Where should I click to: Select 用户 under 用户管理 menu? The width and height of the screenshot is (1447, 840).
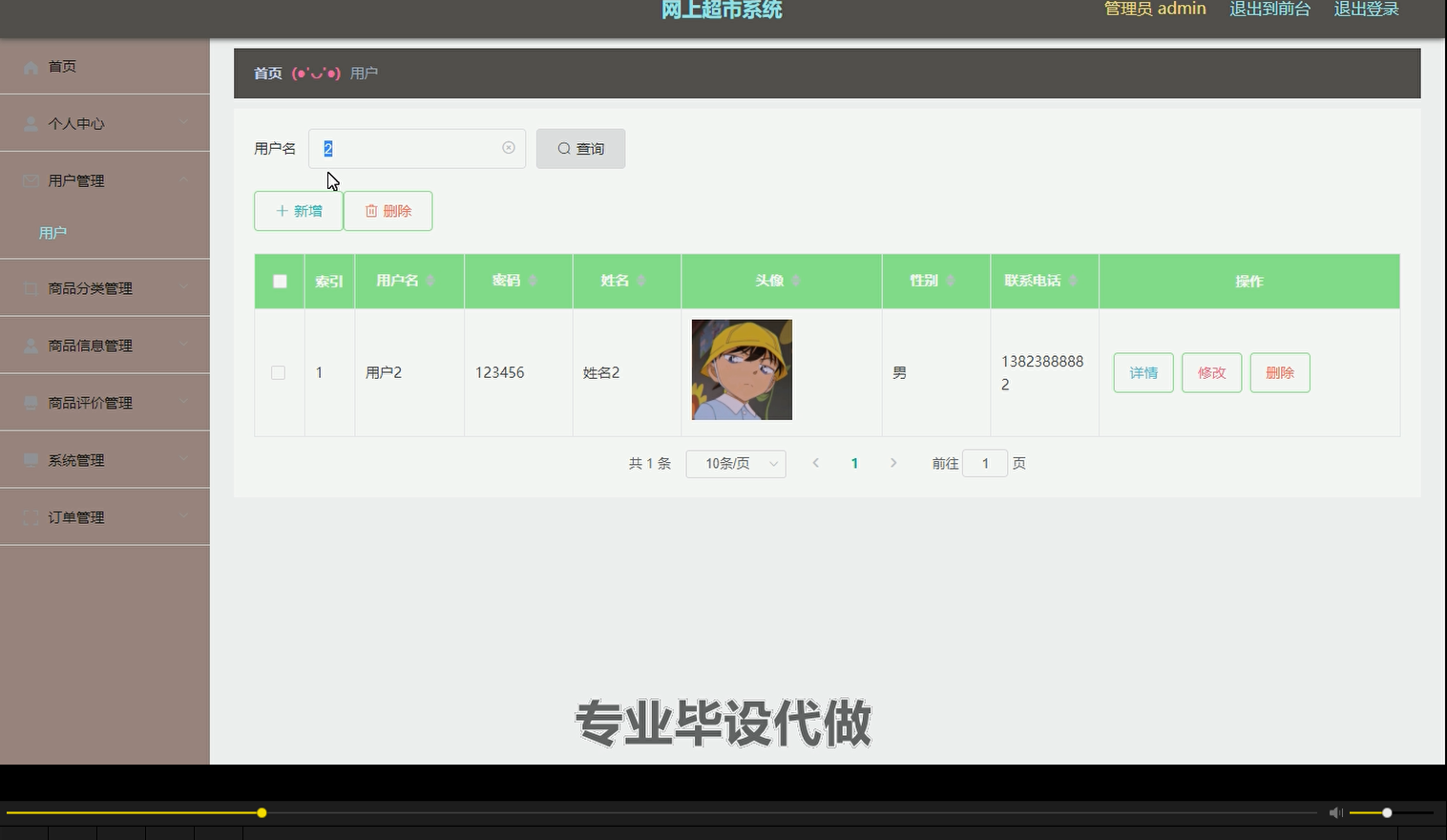tap(52, 232)
